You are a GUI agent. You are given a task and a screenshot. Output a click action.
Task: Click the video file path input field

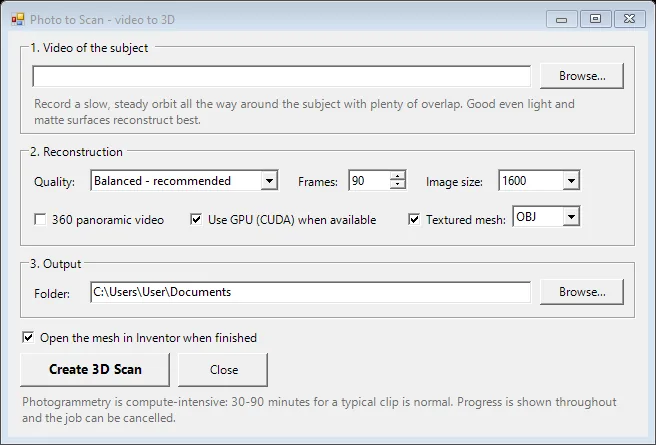[x=282, y=76]
